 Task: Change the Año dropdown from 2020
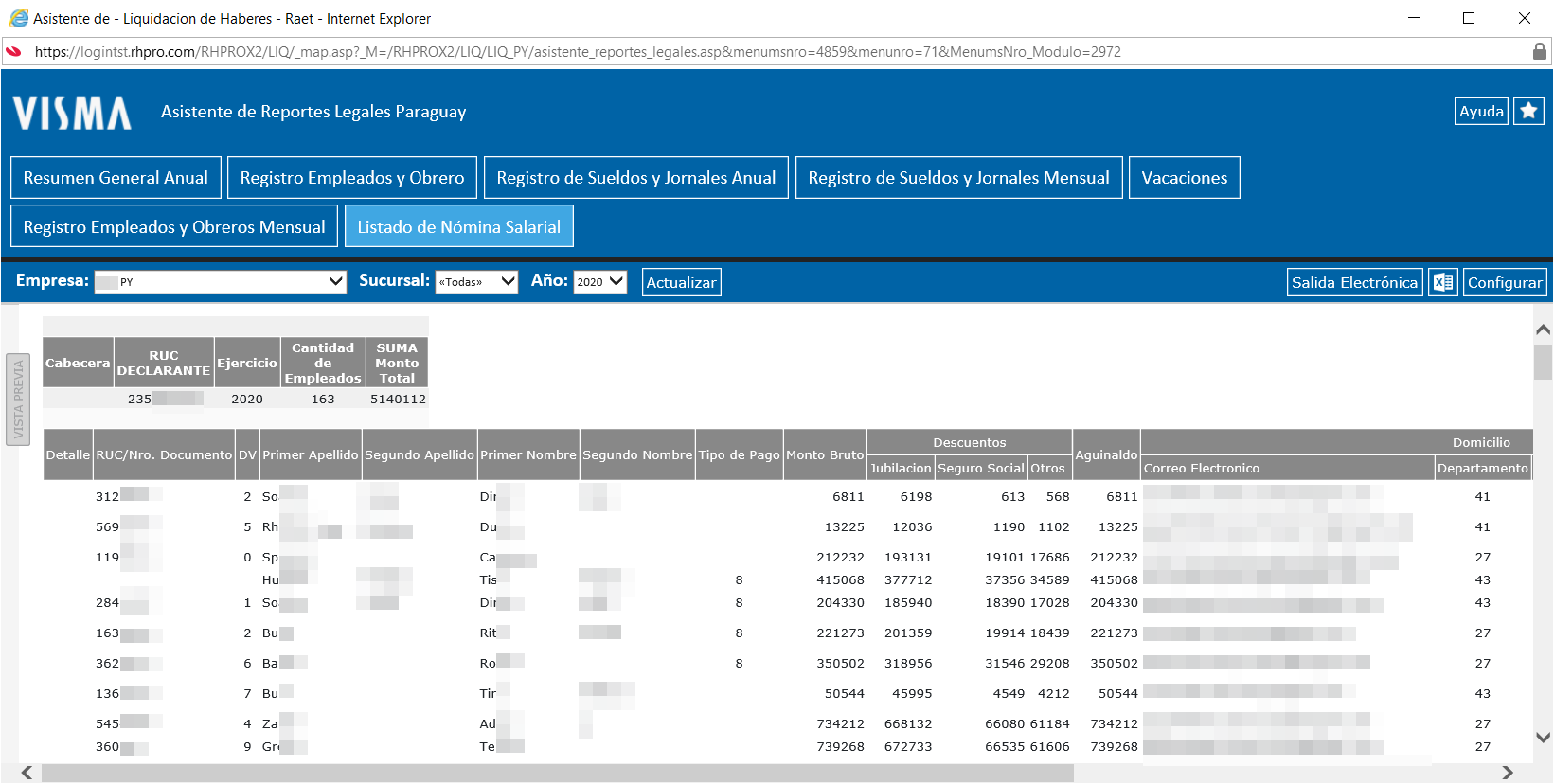point(600,281)
